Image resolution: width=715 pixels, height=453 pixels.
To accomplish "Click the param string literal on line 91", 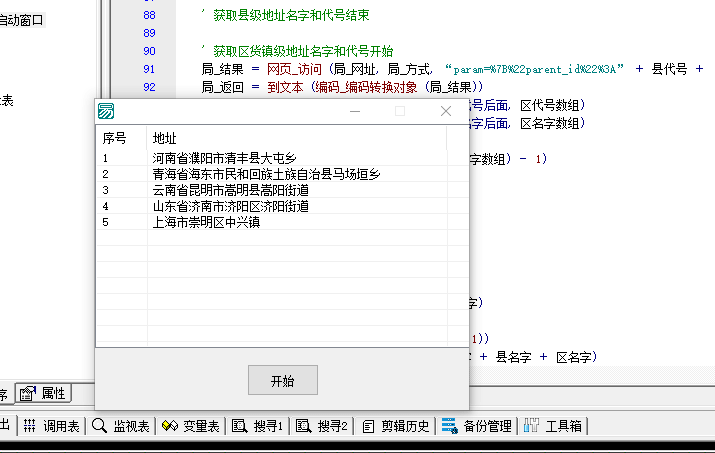I will pos(534,69).
